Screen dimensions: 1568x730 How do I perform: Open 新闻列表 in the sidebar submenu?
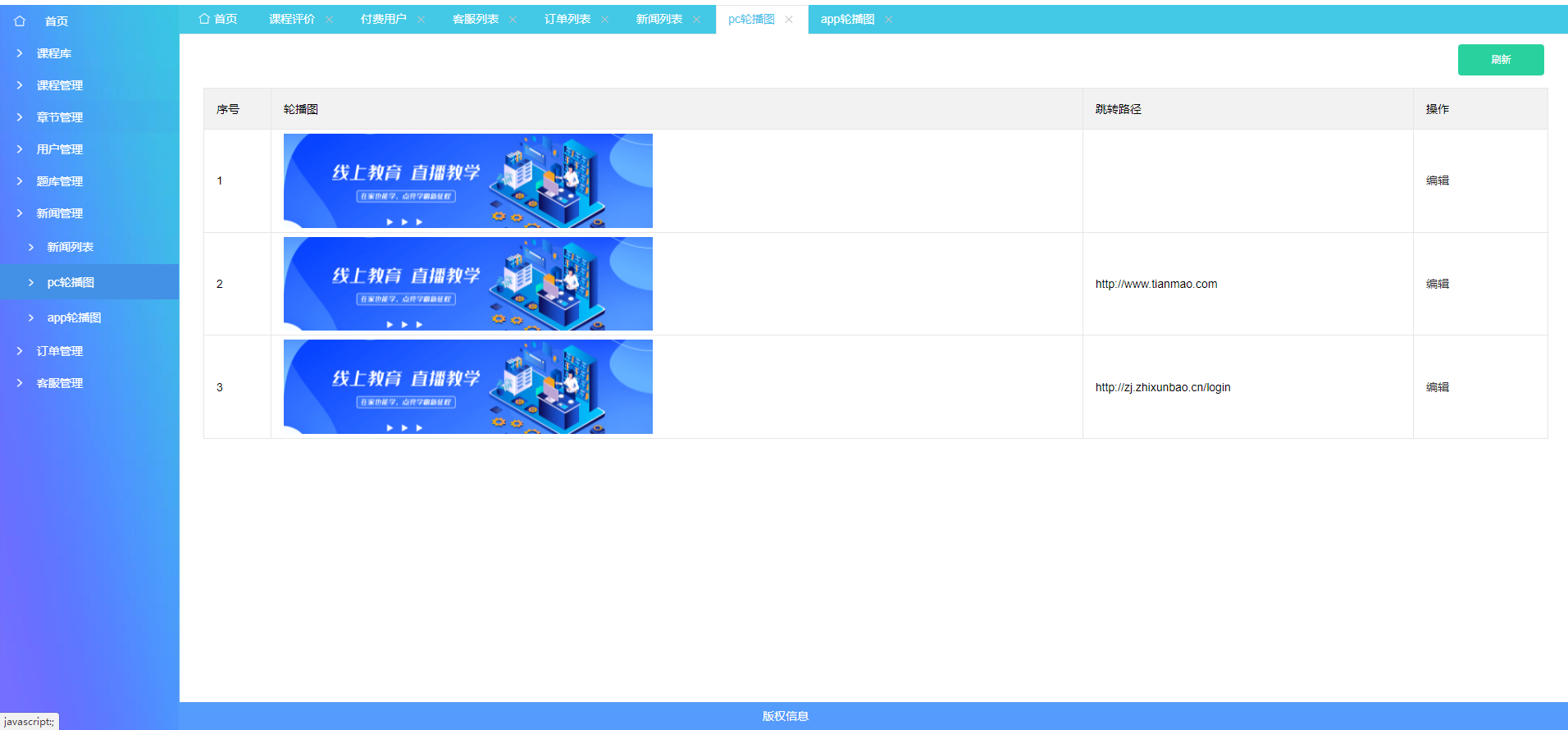[x=70, y=247]
